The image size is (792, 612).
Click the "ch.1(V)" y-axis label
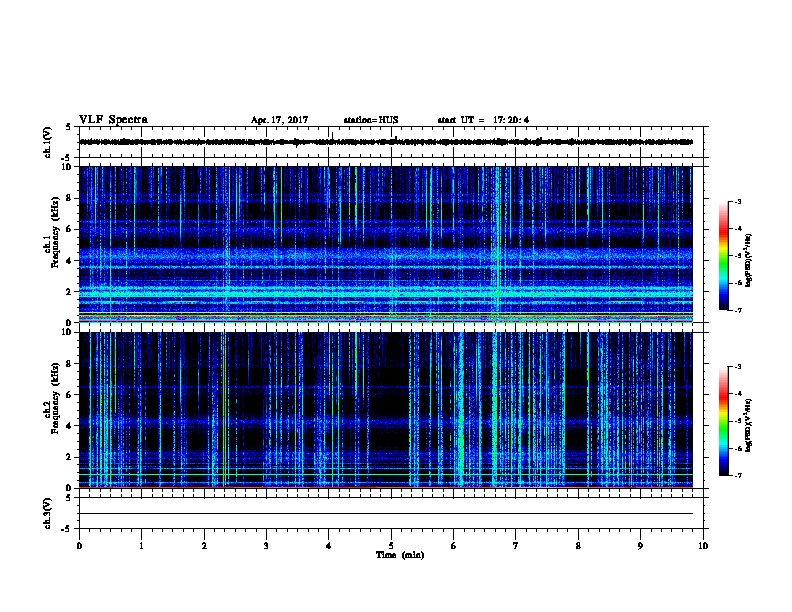pos(48,142)
